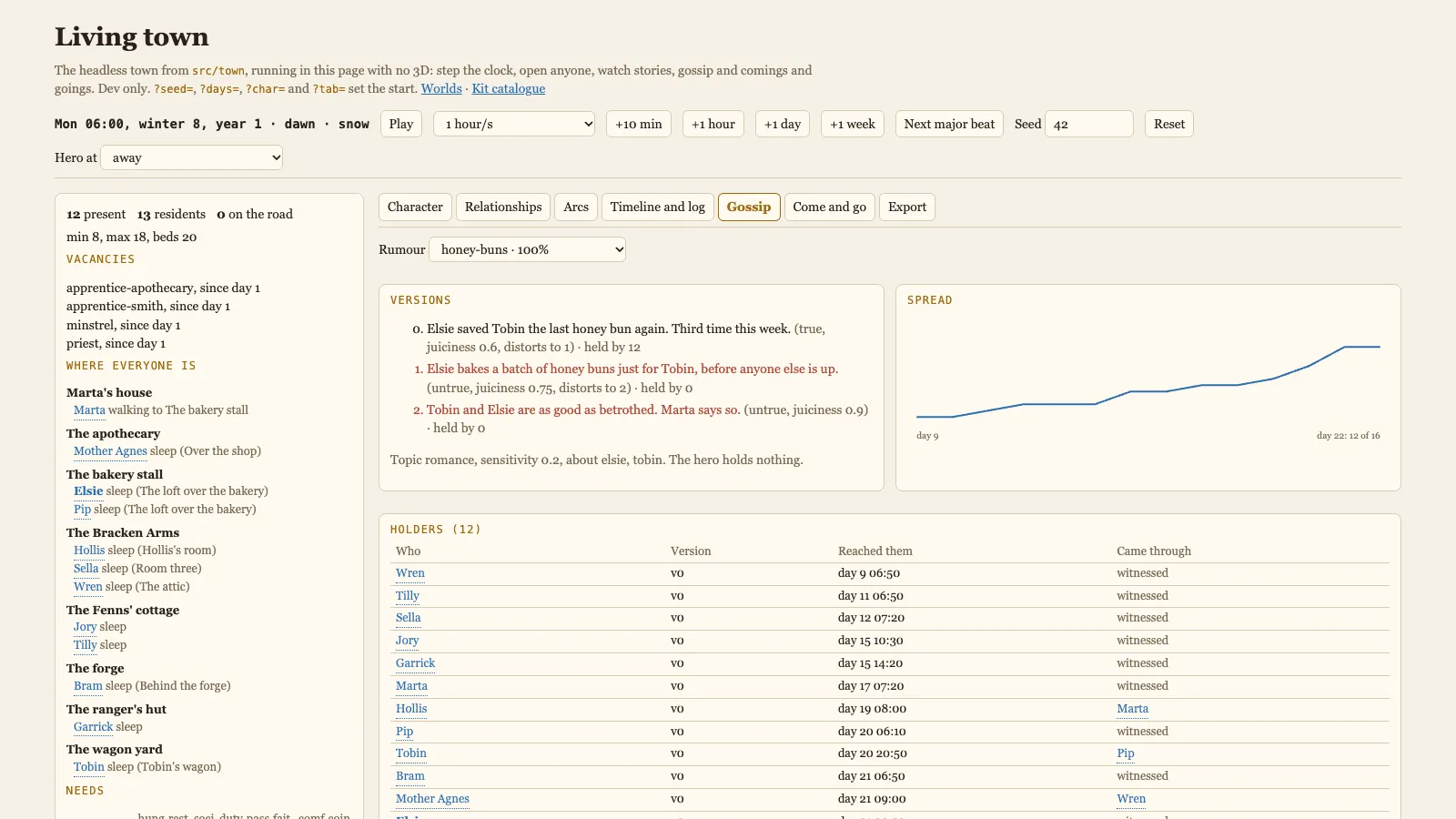Viewport: 1456px width, 819px height.
Task: Open Mother Agnes in the holders table
Action: 432,799
